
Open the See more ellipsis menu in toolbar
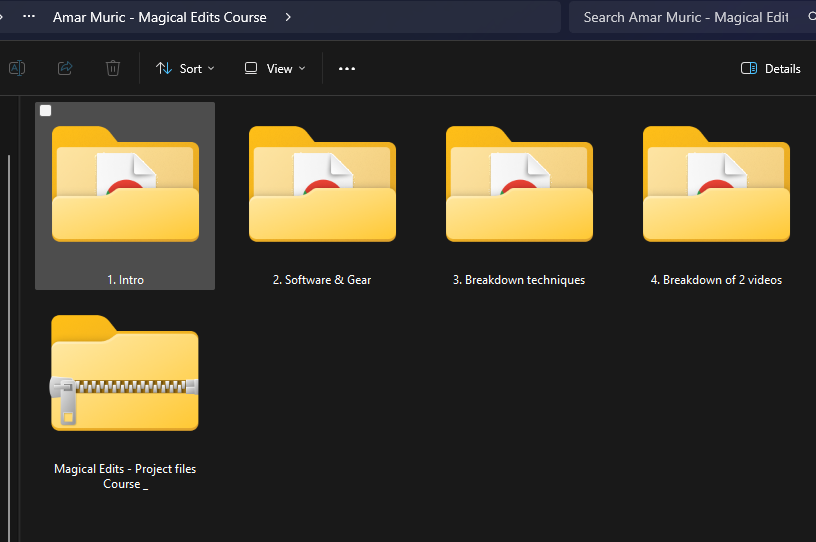[x=347, y=69]
